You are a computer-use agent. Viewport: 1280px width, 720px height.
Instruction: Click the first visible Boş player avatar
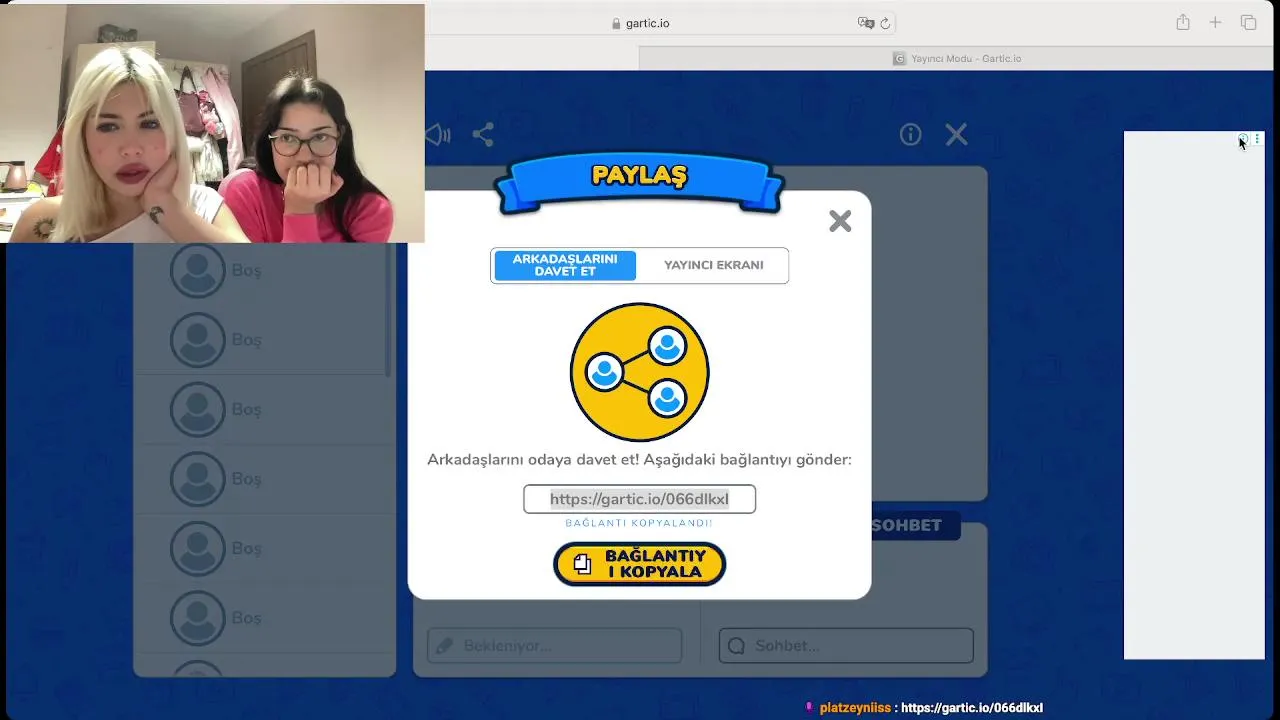click(x=197, y=270)
